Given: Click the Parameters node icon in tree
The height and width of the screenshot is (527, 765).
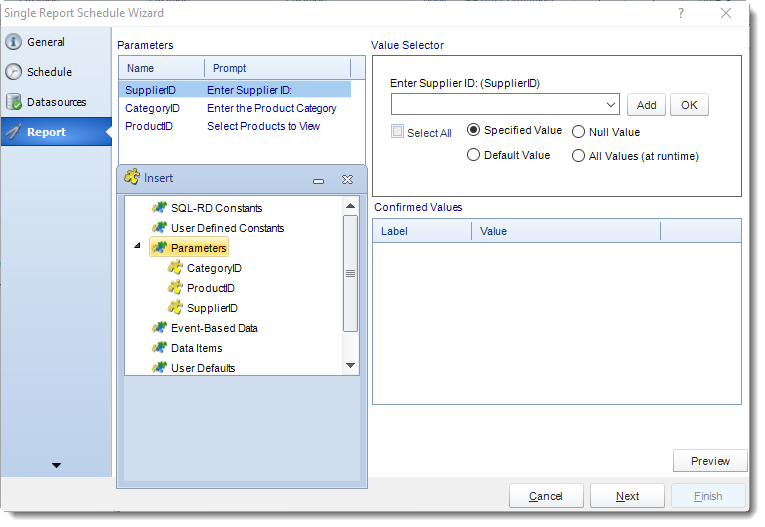Looking at the screenshot, I should click(x=159, y=248).
